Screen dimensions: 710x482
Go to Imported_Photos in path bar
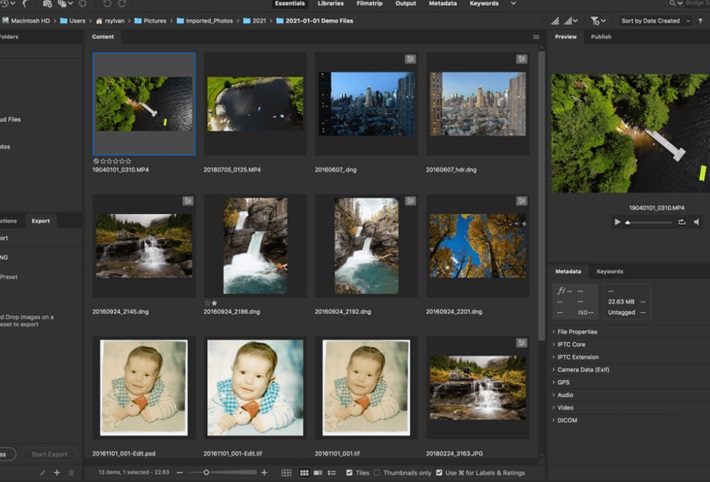click(205, 21)
